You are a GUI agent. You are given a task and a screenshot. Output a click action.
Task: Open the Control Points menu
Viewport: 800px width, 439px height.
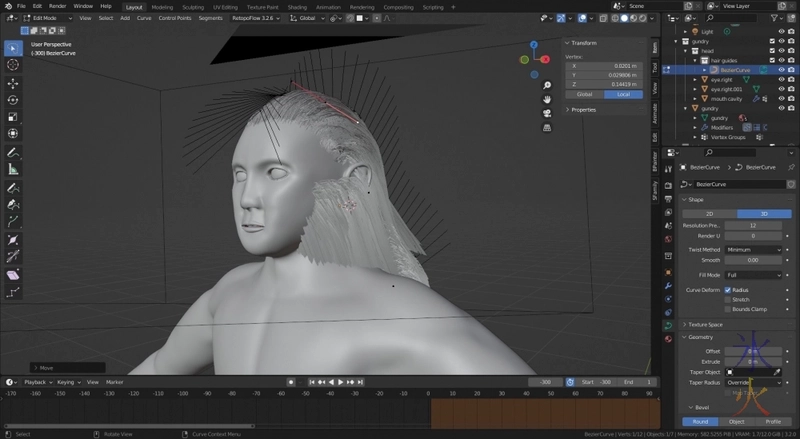pyautogui.click(x=175, y=18)
